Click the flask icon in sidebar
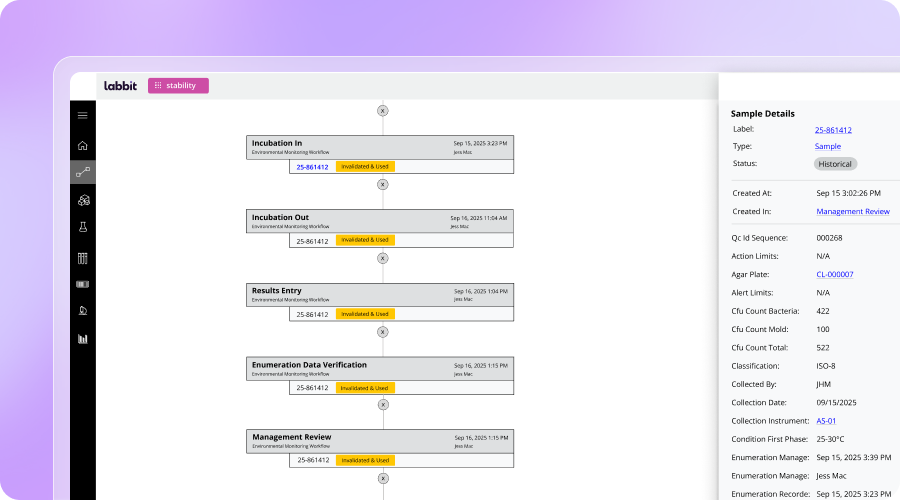This screenshot has width=900, height=500. click(83, 227)
